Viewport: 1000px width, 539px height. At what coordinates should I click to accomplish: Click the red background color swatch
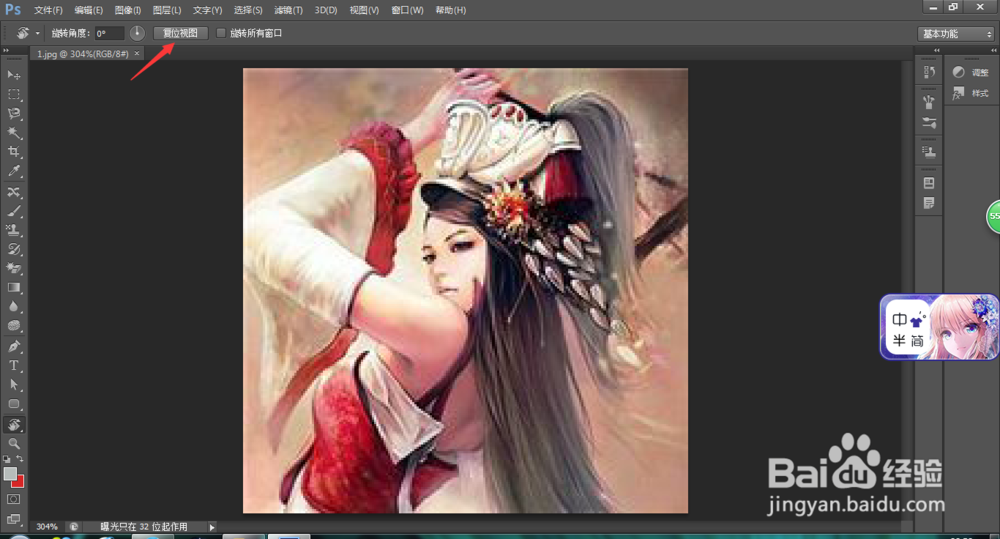click(19, 482)
